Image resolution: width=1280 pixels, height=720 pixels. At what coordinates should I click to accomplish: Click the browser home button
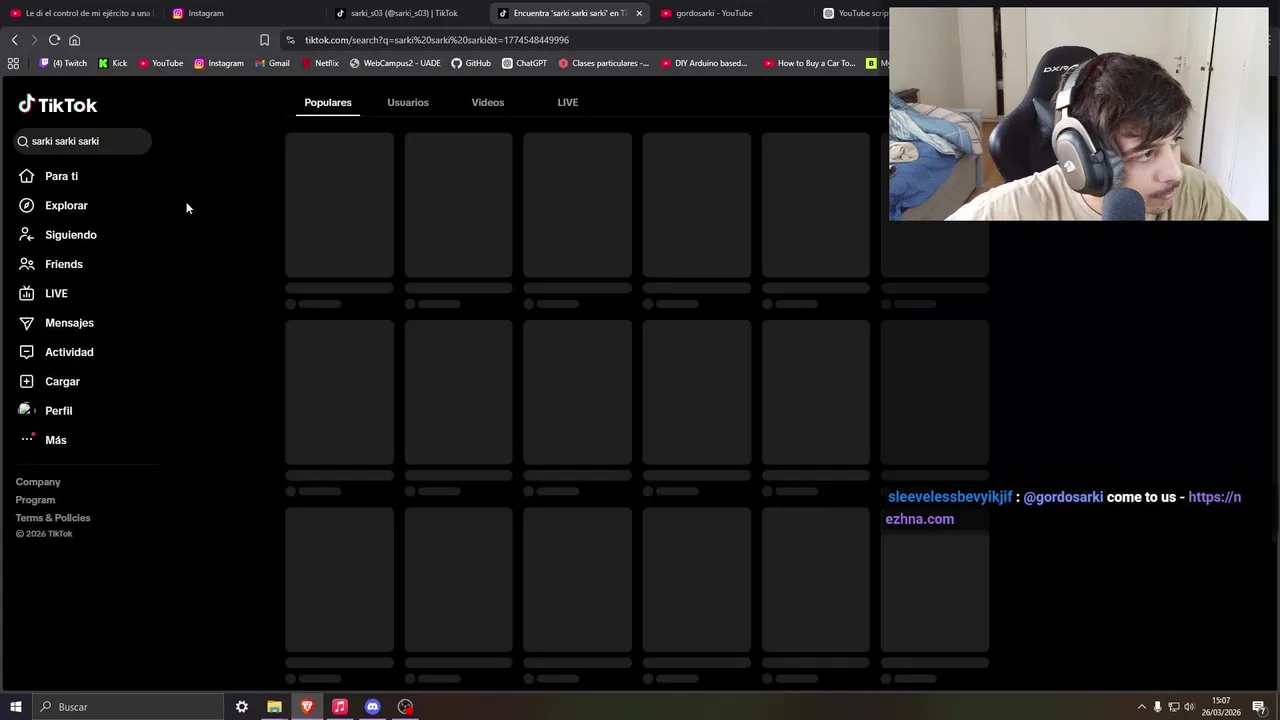pyautogui.click(x=74, y=40)
